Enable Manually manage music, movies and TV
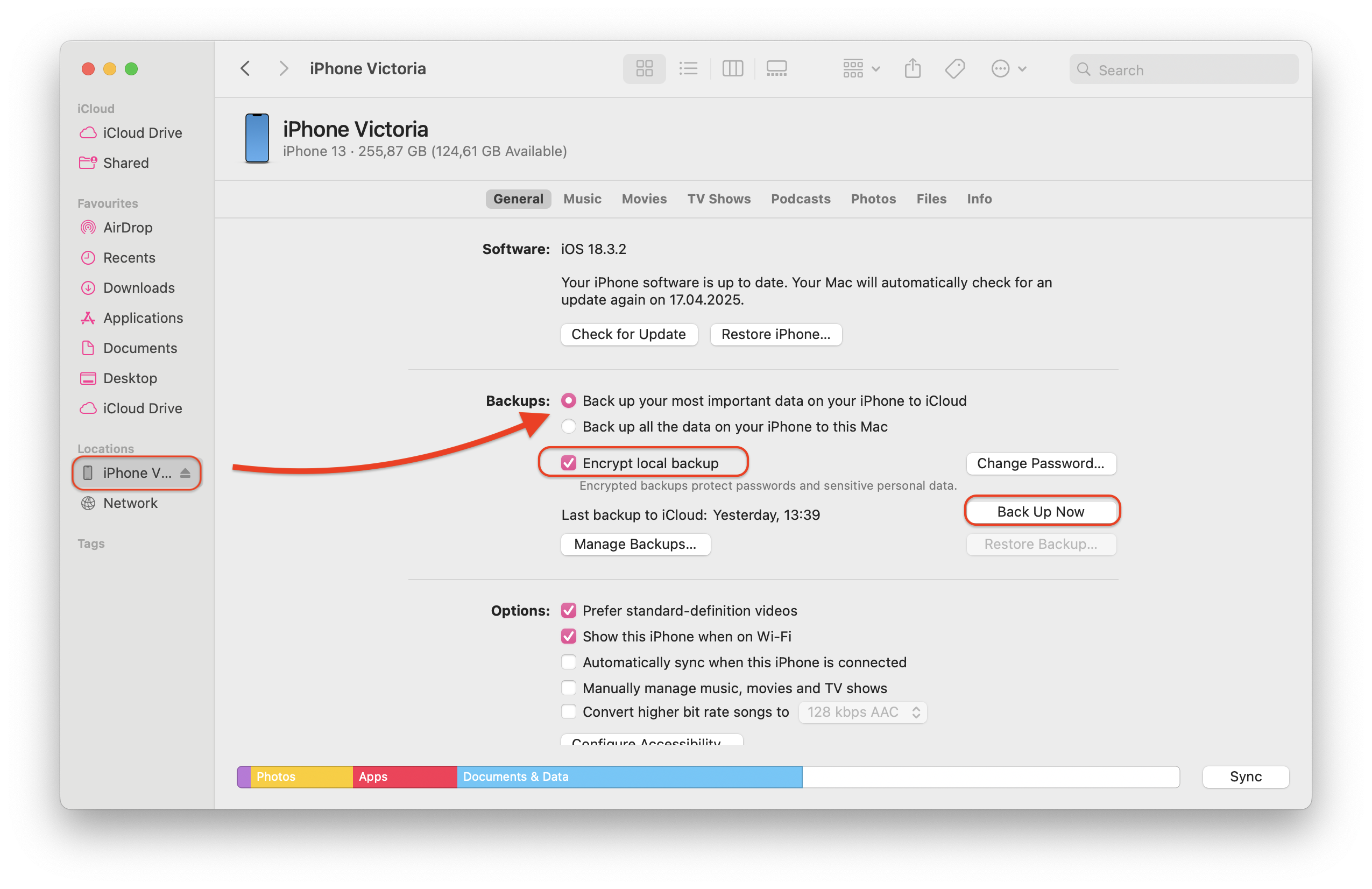The height and width of the screenshot is (889, 1372). click(569, 688)
